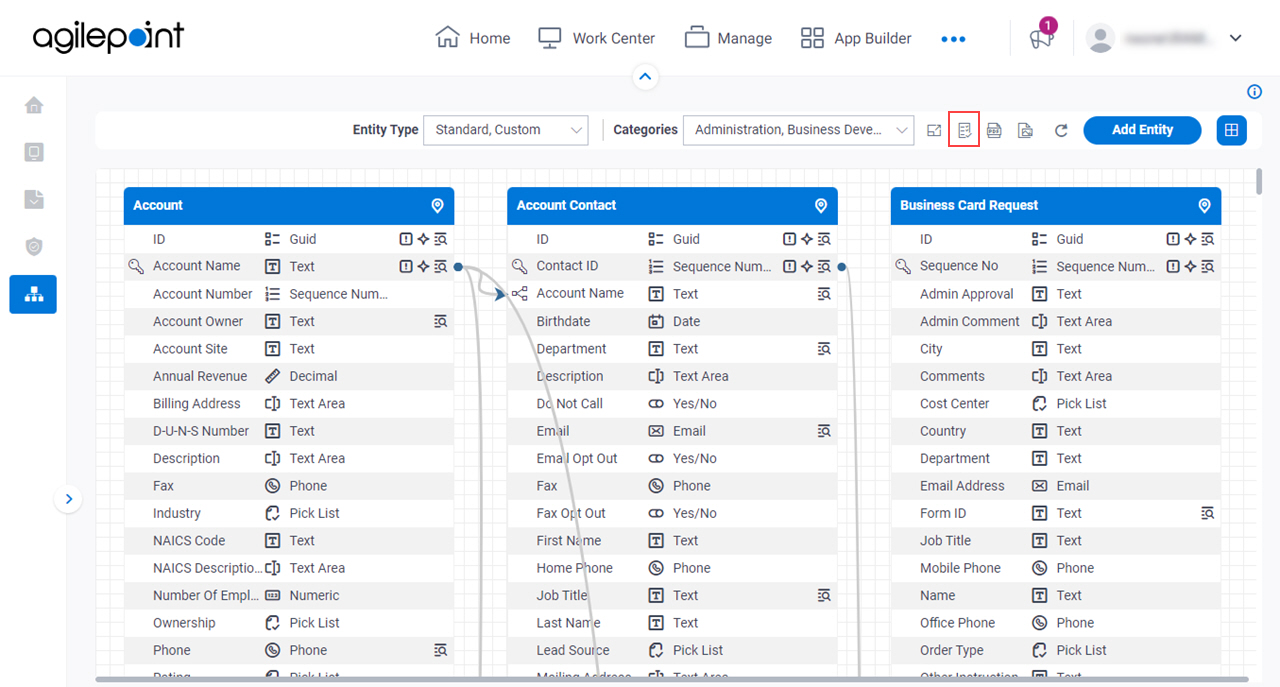Select the Cost Center field row
The image size is (1280, 687).
click(x=1056, y=404)
